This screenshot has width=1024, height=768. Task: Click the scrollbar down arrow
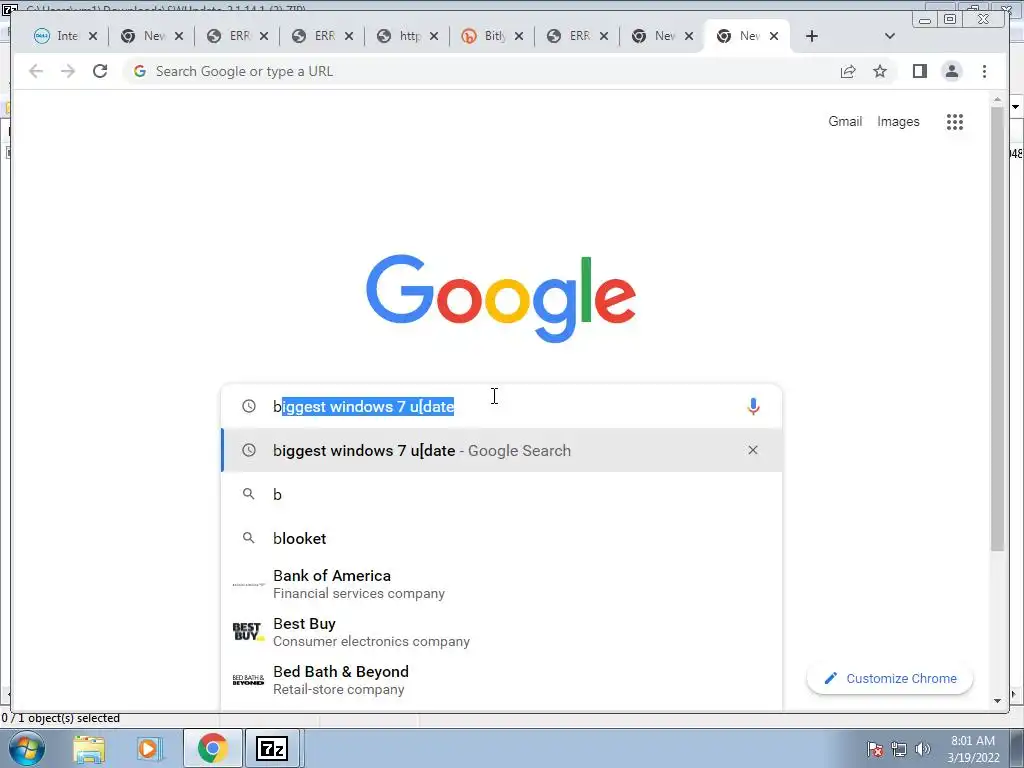pyautogui.click(x=997, y=701)
